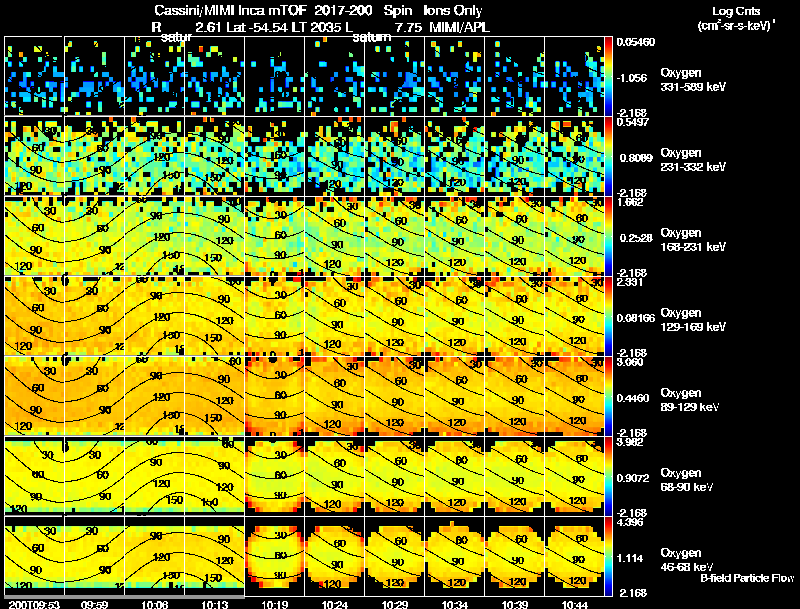Click the top color bar for 331-589 keV

click(x=608, y=77)
